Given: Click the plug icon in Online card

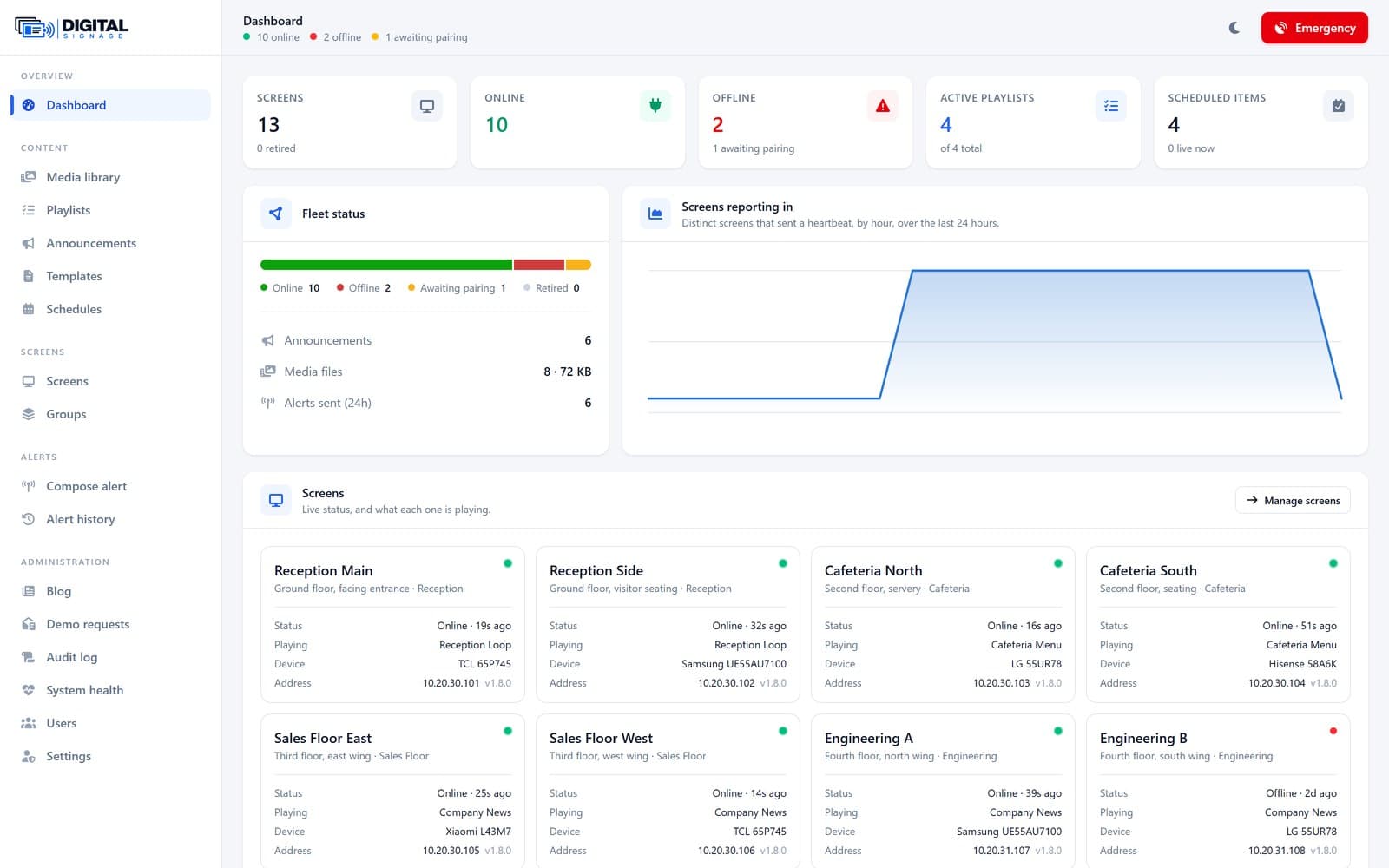Looking at the screenshot, I should click(655, 106).
